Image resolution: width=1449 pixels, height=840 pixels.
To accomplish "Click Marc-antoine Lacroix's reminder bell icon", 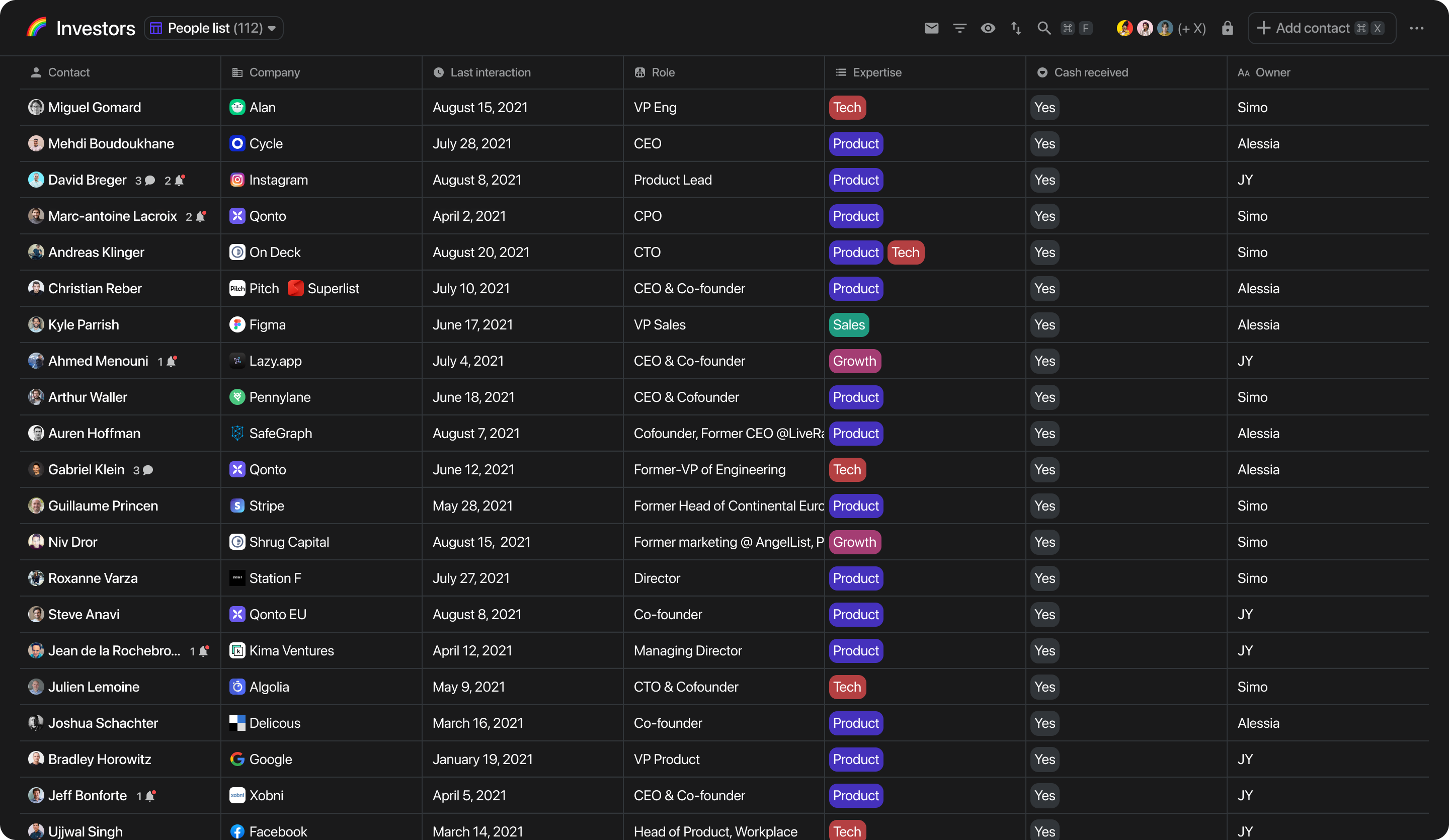I will pos(201,217).
